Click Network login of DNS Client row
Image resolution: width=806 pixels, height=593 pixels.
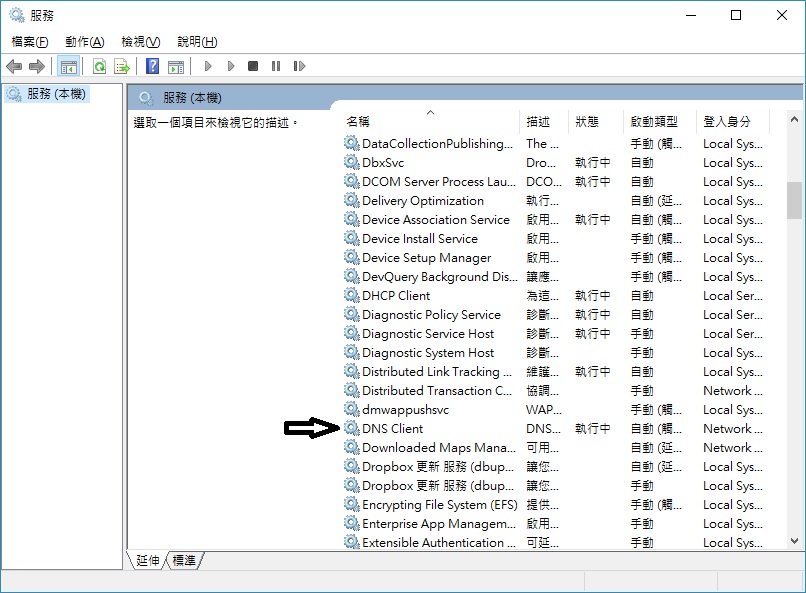(x=733, y=429)
